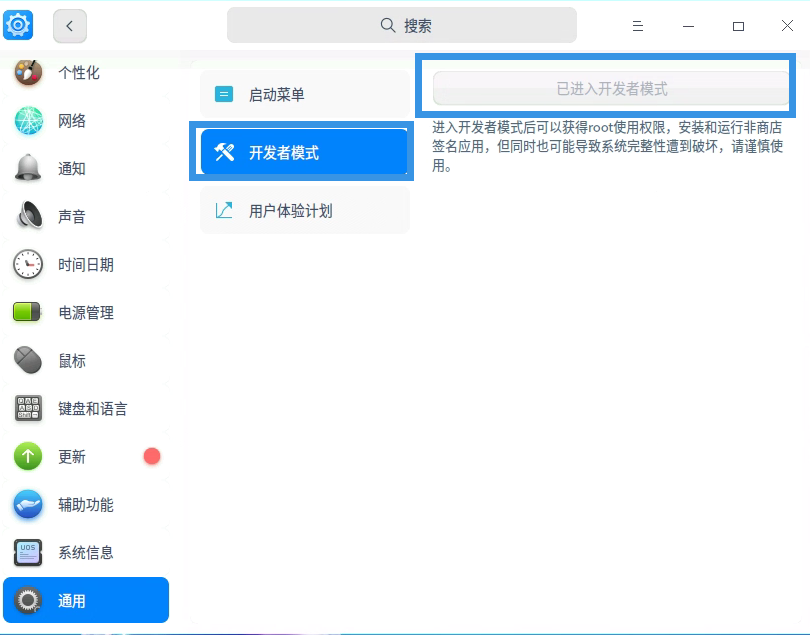Open Network settings globe icon
Viewport: 810px width, 635px height.
click(28, 121)
